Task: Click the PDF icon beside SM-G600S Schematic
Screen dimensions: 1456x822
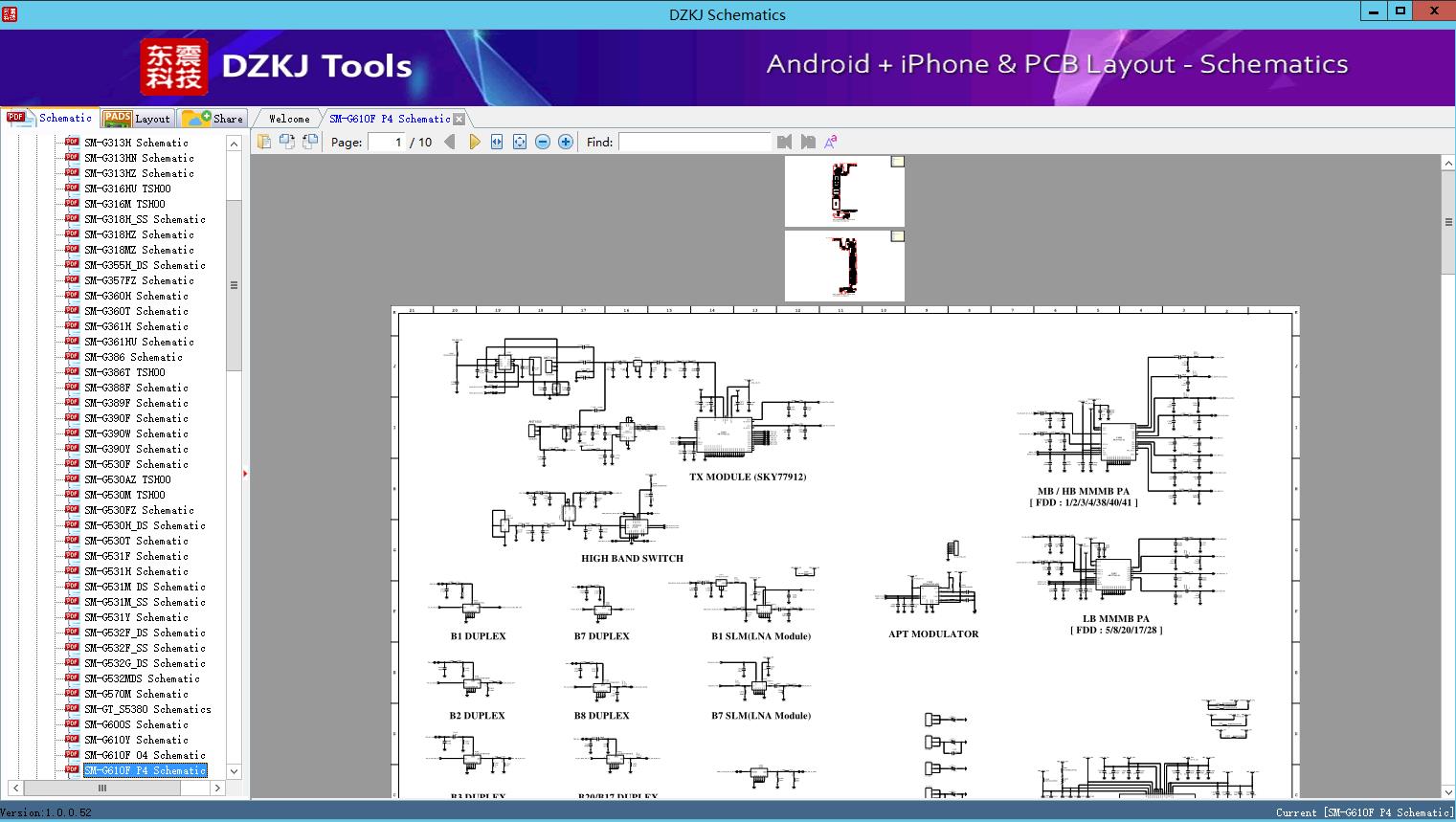Action: (72, 723)
